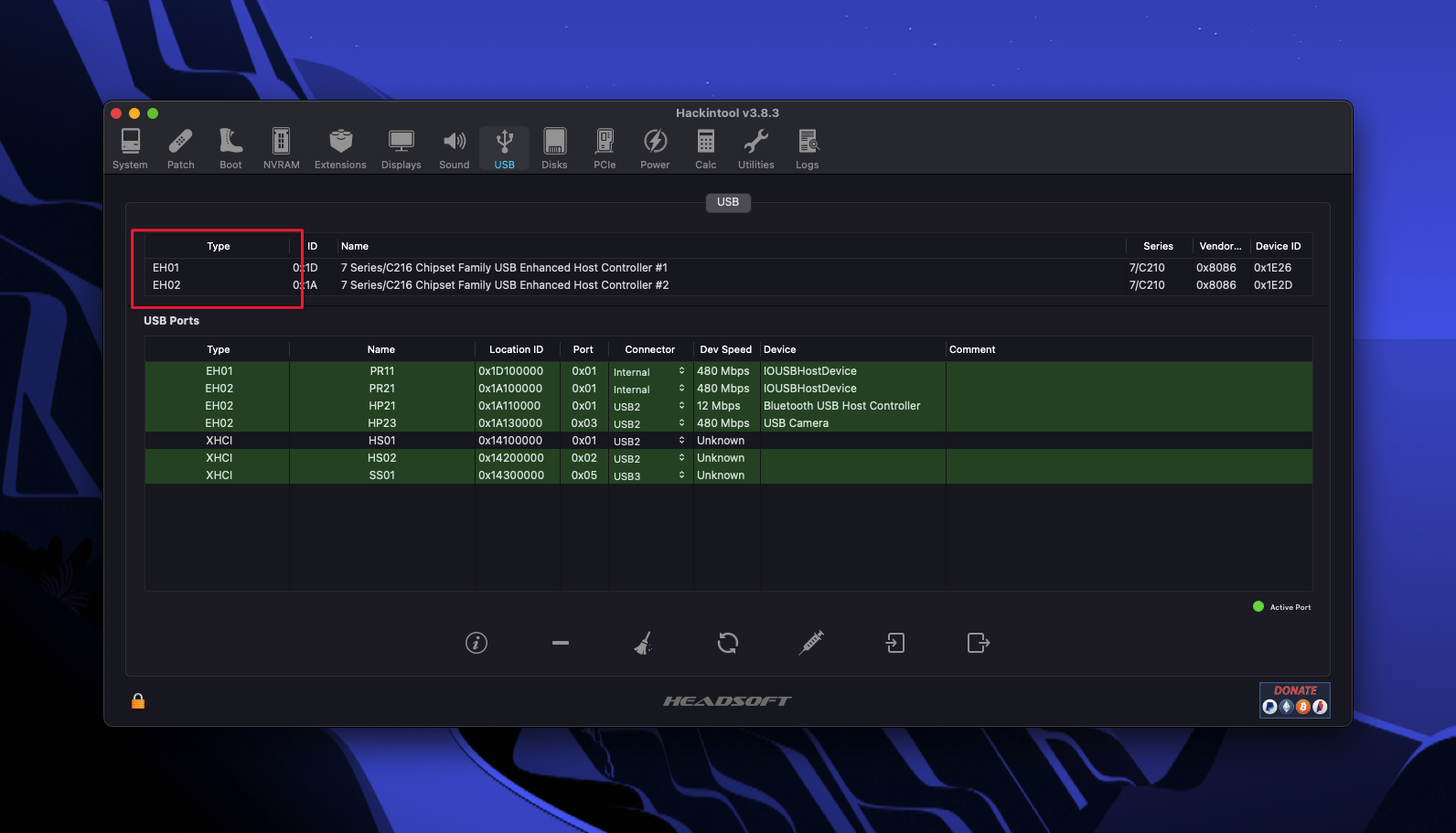Open the Patch toolbar section
The width and height of the screenshot is (1456, 833).
coord(180,149)
